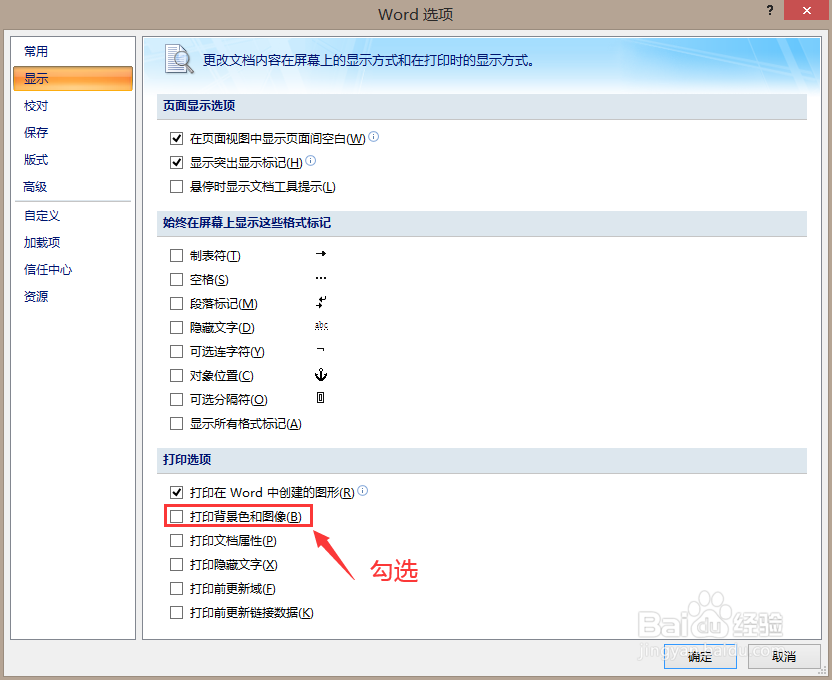
Task: Uncheck 打印在 Word 中创建的图形 checkbox
Action: point(176,493)
